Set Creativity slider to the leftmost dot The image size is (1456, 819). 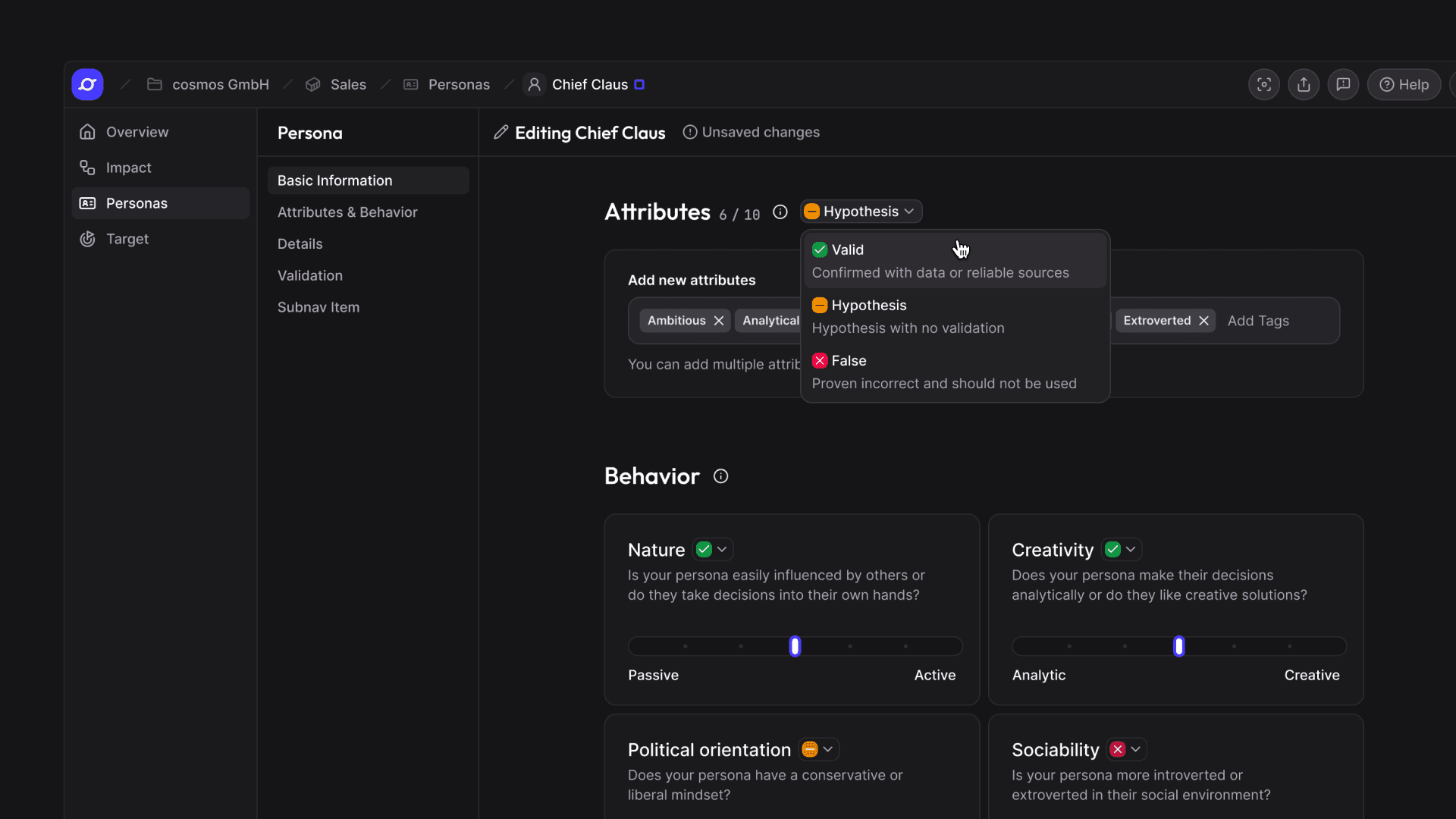coord(1069,646)
